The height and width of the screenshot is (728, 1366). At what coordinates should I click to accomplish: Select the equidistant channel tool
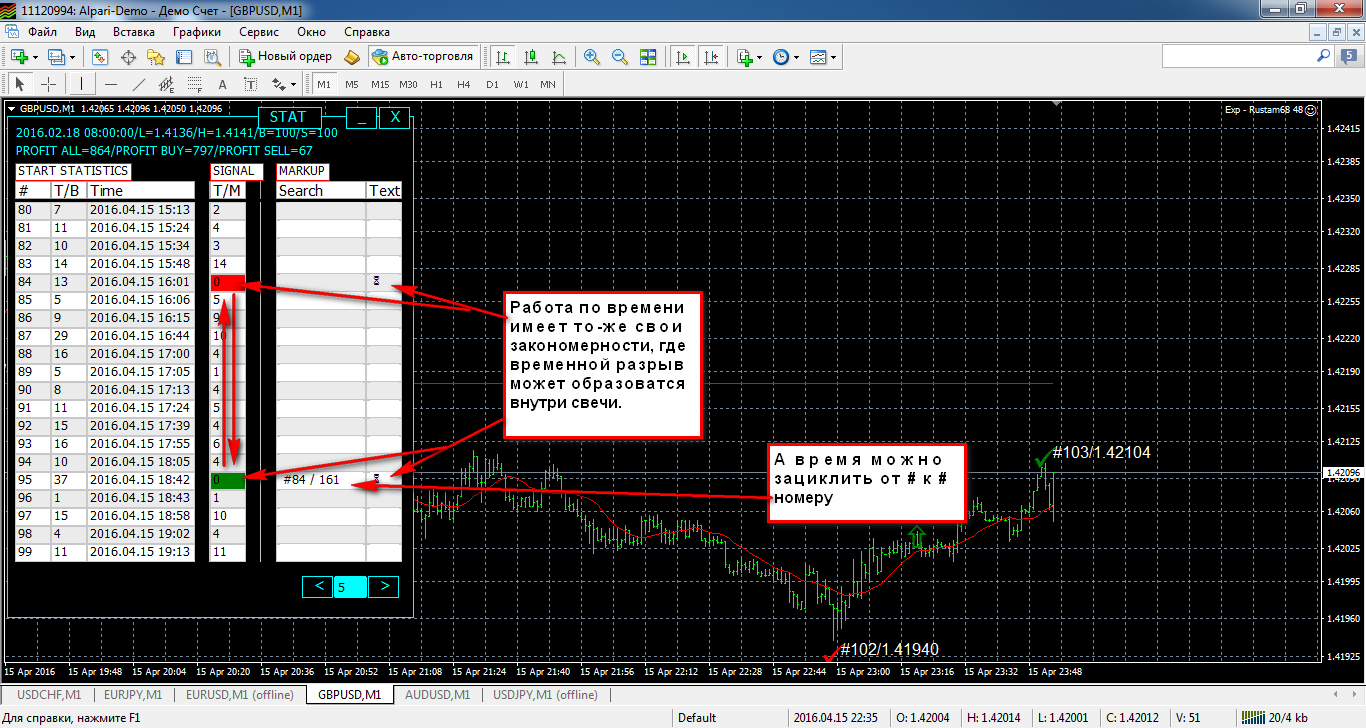click(167, 84)
